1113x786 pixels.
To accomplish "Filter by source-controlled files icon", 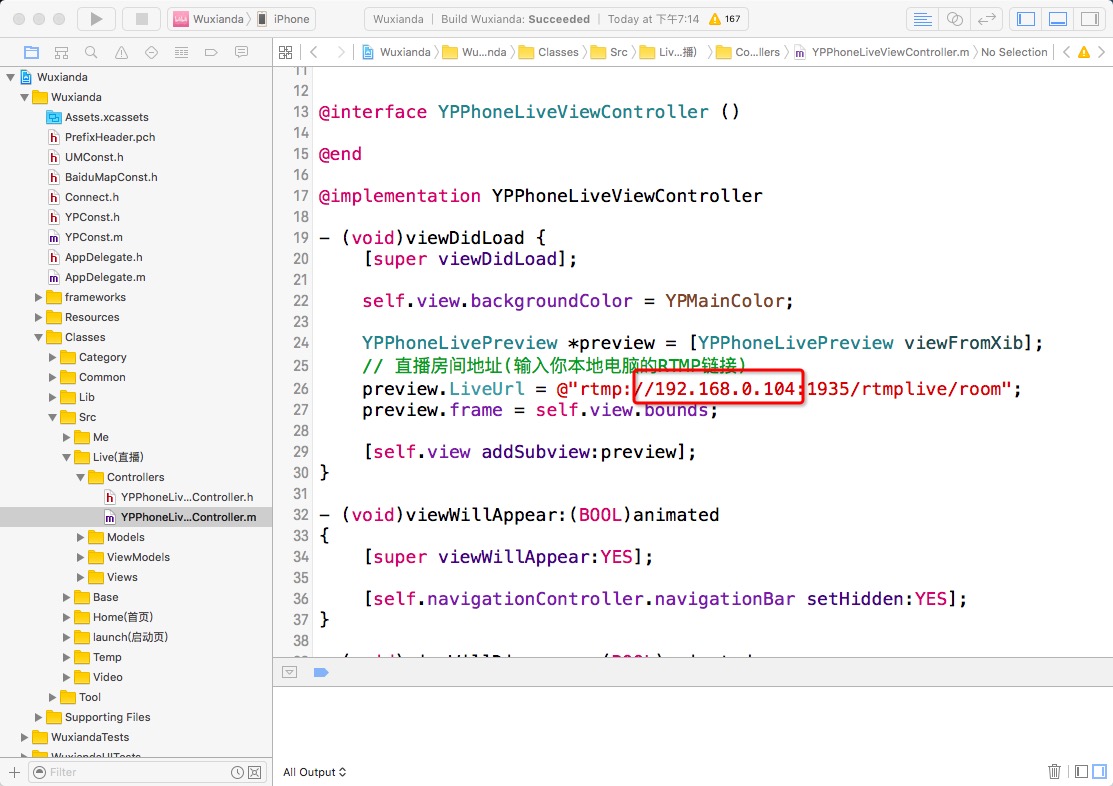I will click(254, 772).
